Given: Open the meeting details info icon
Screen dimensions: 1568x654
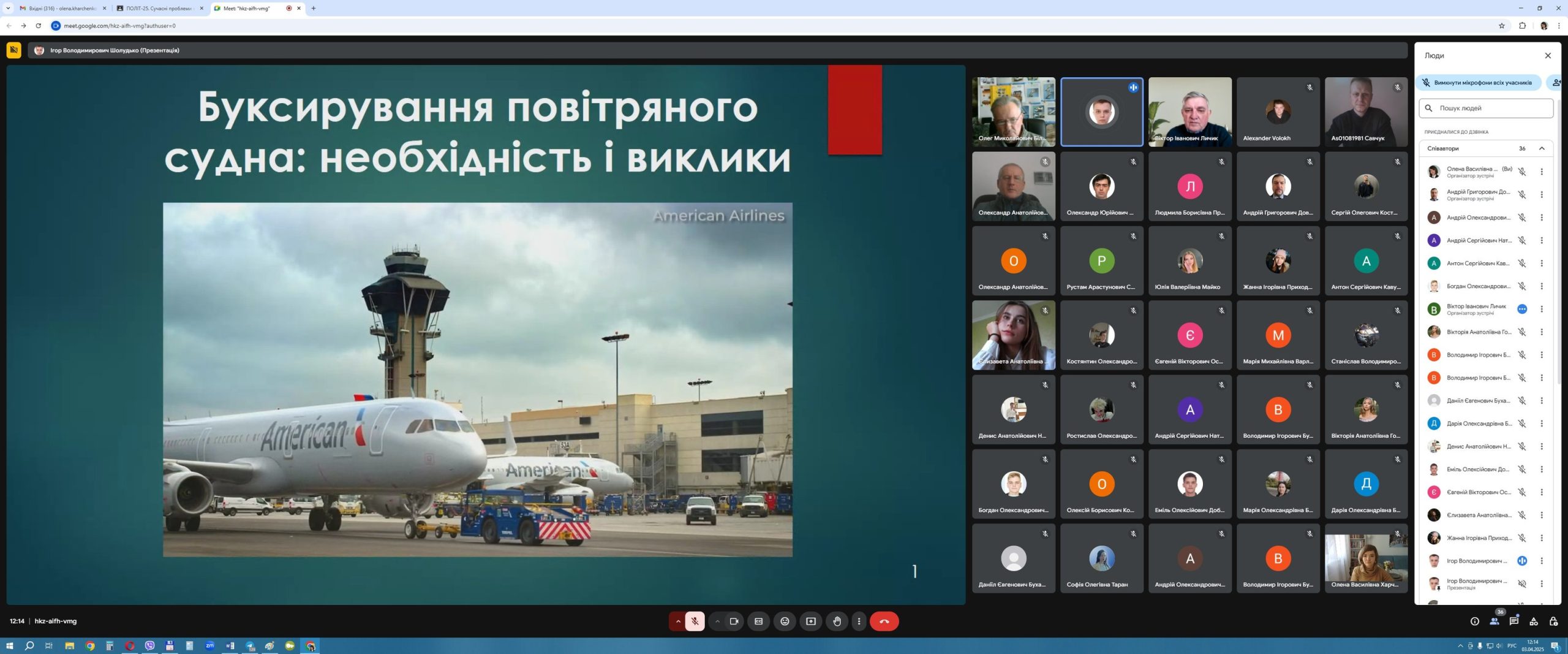Looking at the screenshot, I should tap(1474, 621).
